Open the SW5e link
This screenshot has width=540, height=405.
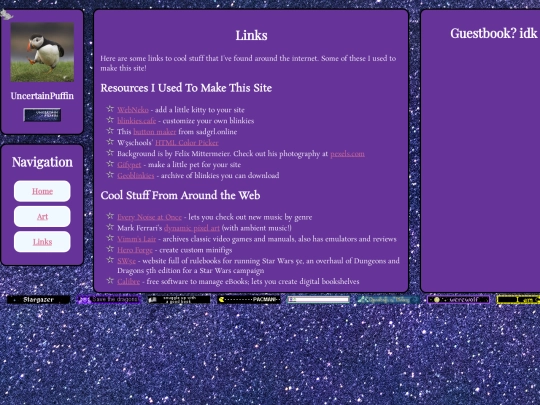[x=126, y=261]
